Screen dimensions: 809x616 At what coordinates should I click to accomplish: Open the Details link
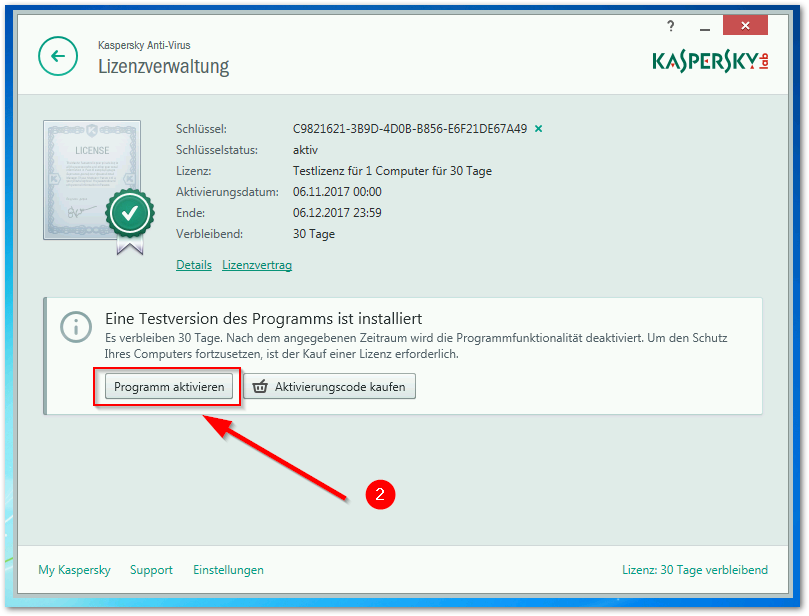(194, 265)
